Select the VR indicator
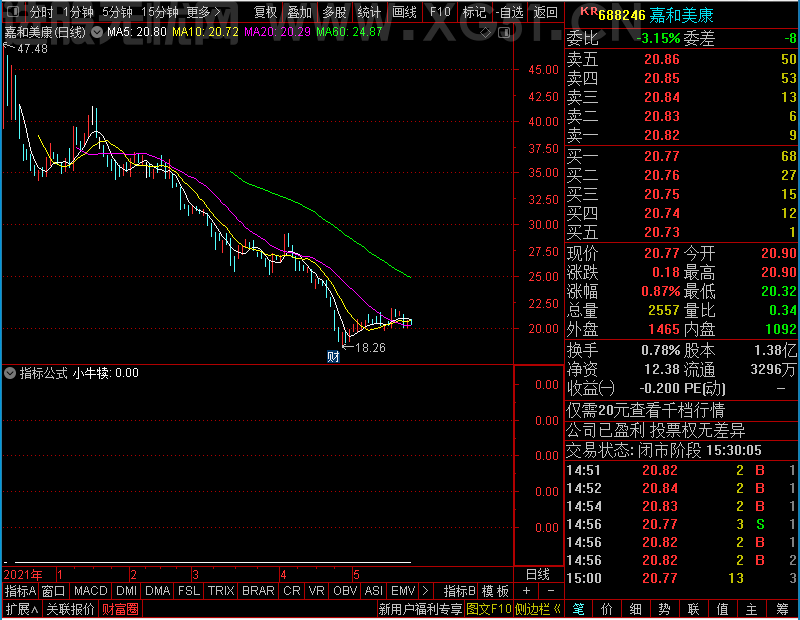800x620 pixels. tap(316, 591)
